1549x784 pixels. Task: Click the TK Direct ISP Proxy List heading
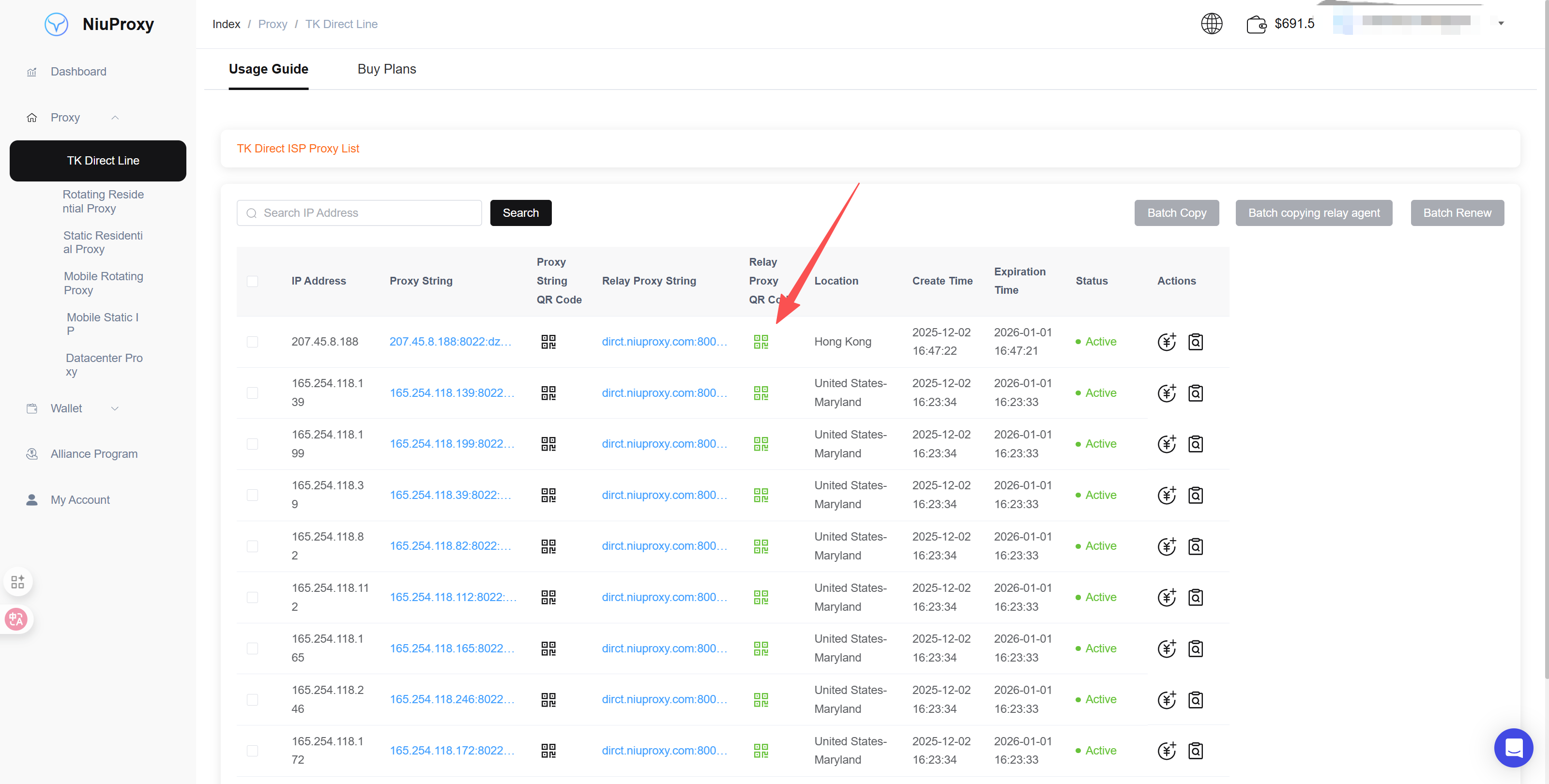298,149
